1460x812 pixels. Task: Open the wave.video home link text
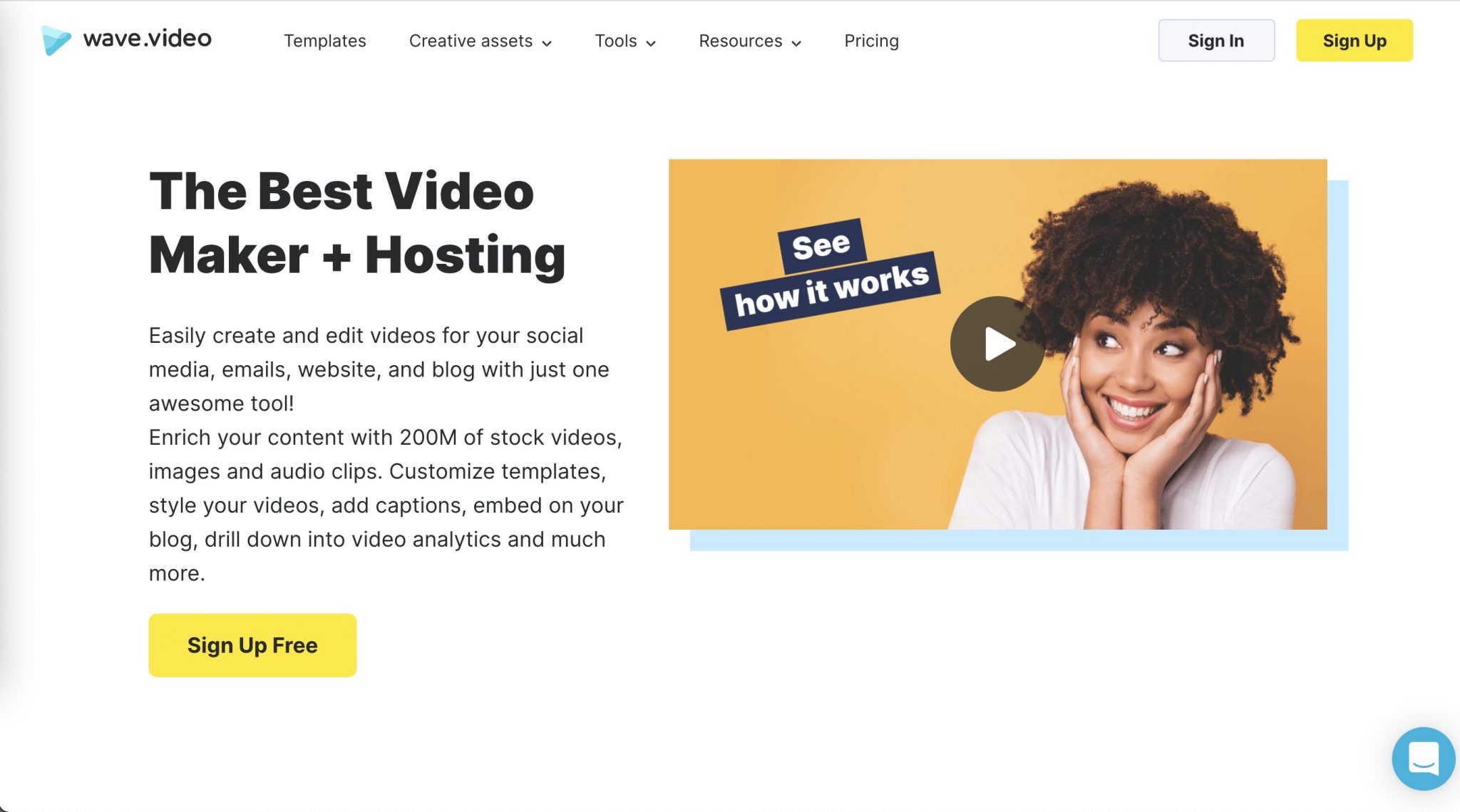pos(147,38)
